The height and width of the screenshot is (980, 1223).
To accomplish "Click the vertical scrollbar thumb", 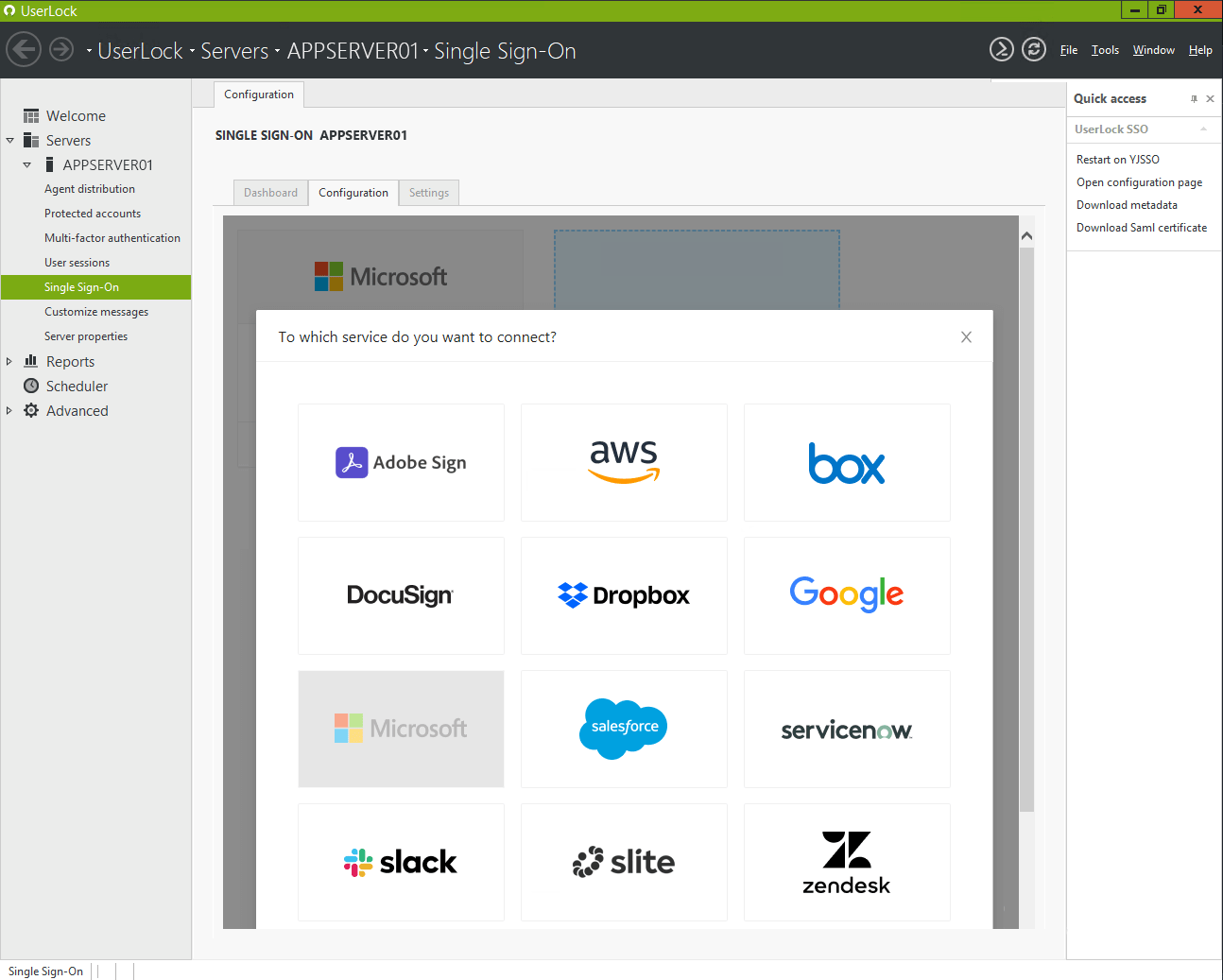I will (x=1026, y=529).
